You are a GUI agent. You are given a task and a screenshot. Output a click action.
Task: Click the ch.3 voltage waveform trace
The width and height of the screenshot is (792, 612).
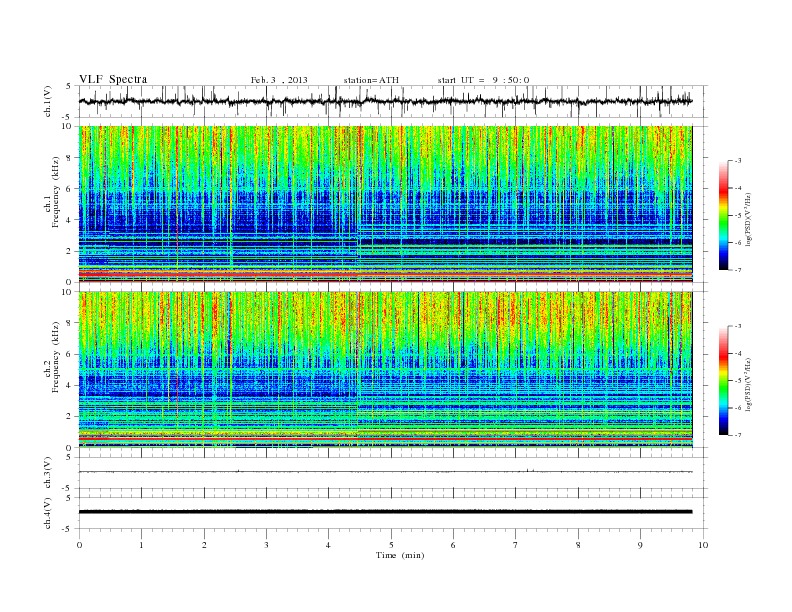[385, 472]
